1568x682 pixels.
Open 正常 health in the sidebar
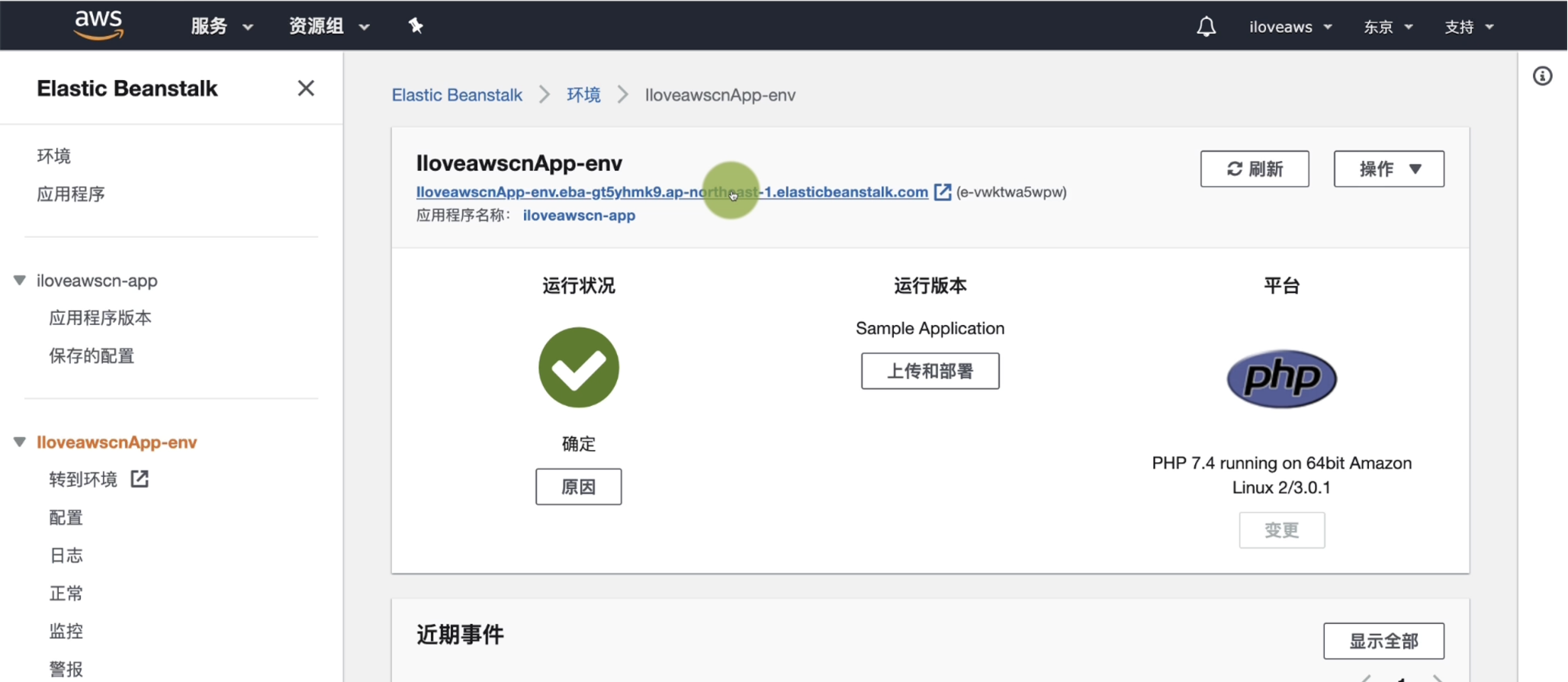click(x=66, y=594)
